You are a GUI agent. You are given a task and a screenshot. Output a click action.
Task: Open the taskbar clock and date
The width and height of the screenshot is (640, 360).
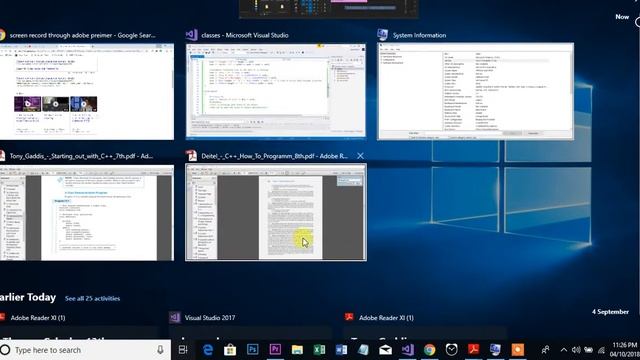point(624,350)
